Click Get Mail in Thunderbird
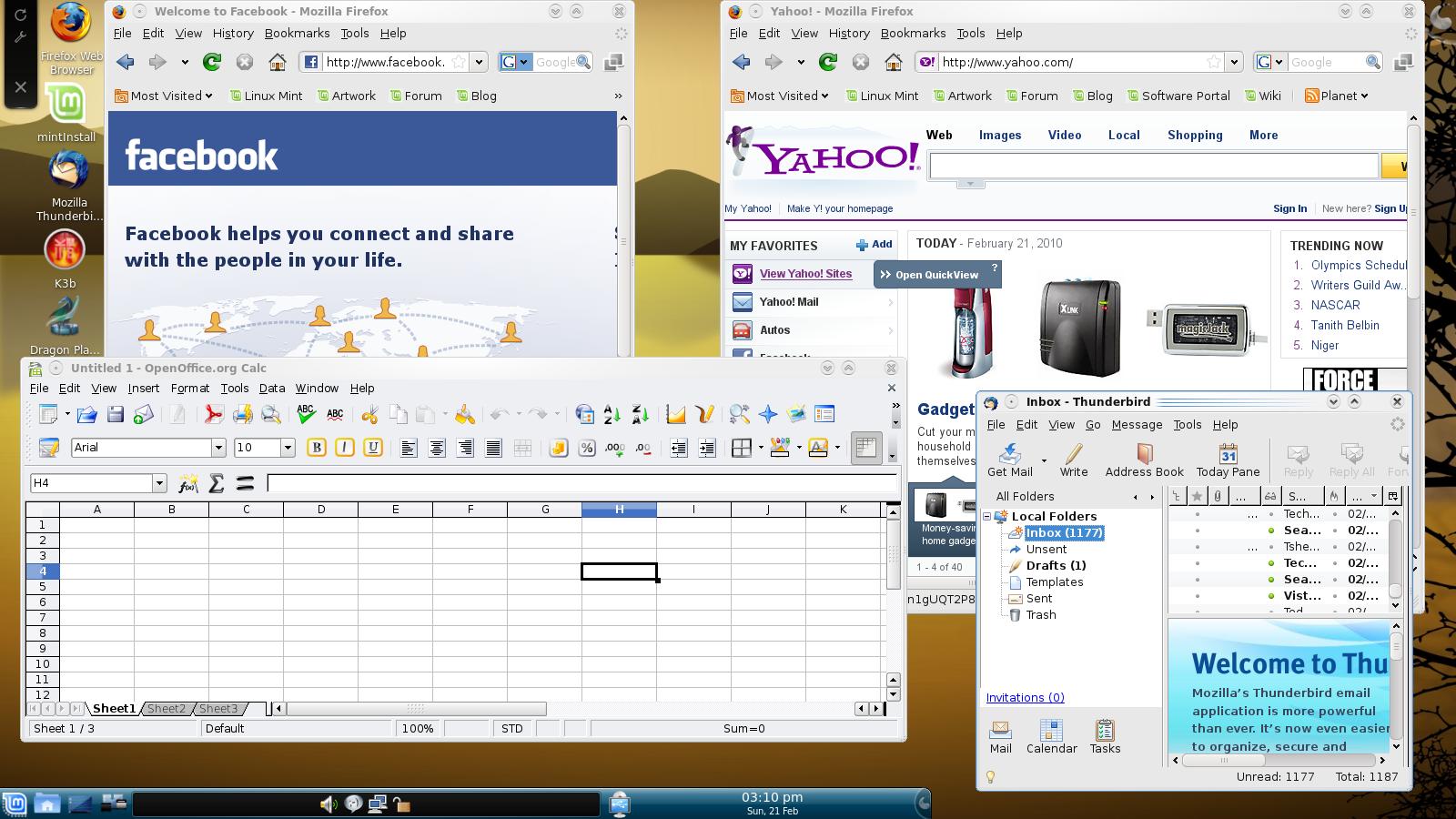 click(x=1009, y=460)
